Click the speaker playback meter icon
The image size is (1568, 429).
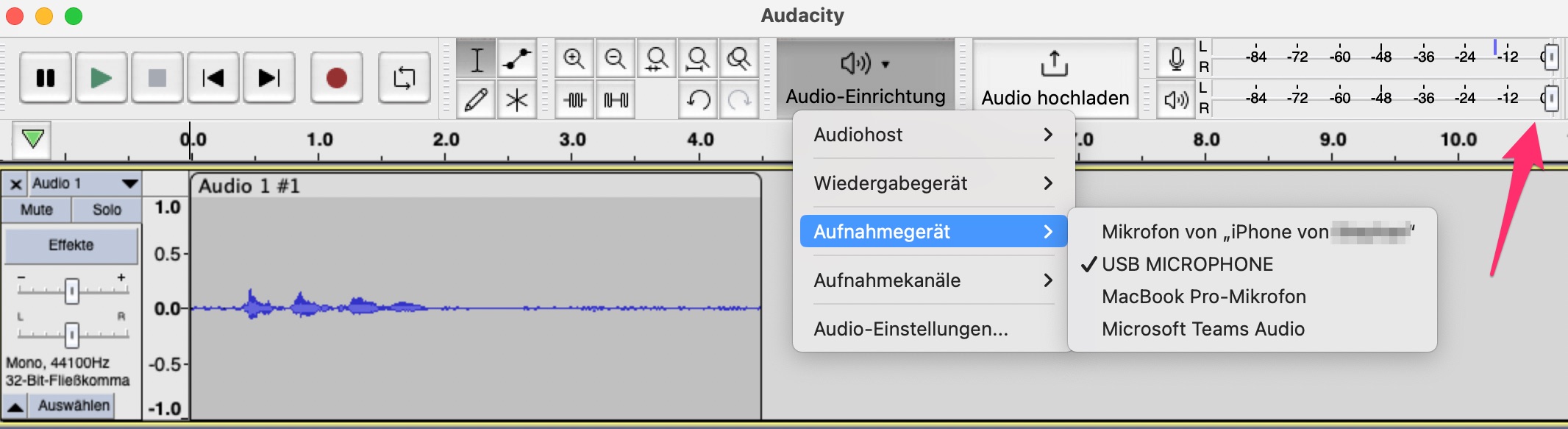coord(1176,99)
